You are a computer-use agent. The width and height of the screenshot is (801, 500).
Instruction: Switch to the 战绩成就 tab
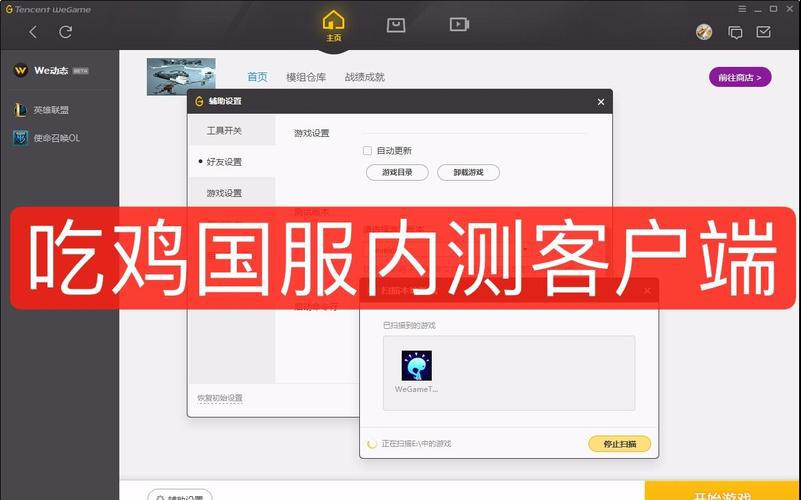(x=365, y=77)
